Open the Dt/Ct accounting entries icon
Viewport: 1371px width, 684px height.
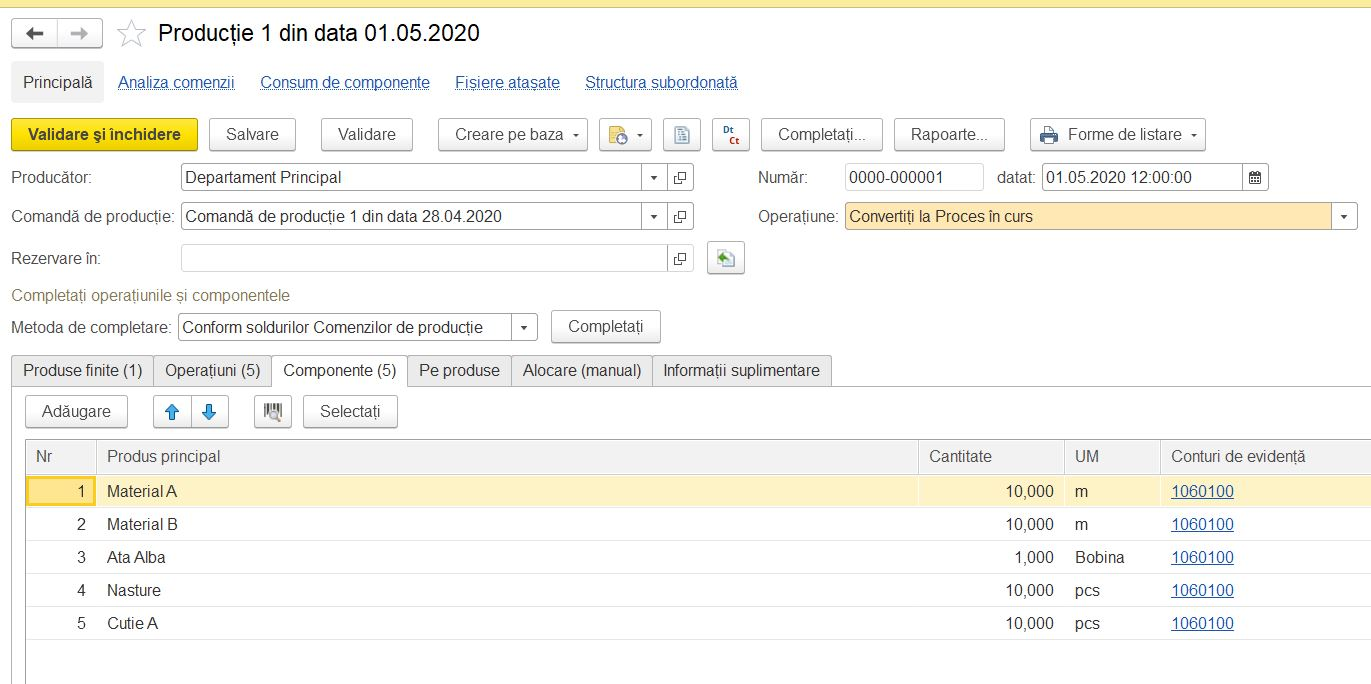click(x=731, y=134)
